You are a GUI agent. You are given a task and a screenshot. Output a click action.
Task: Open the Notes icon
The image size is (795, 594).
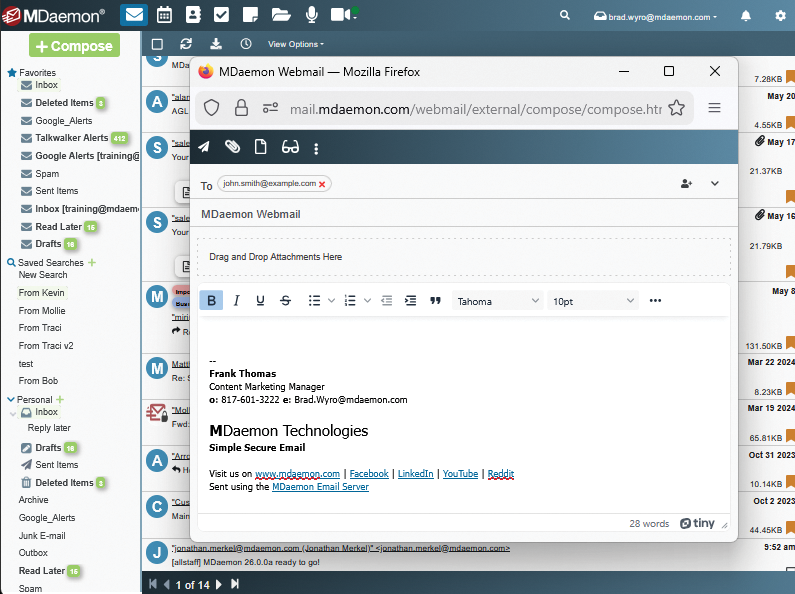point(250,15)
